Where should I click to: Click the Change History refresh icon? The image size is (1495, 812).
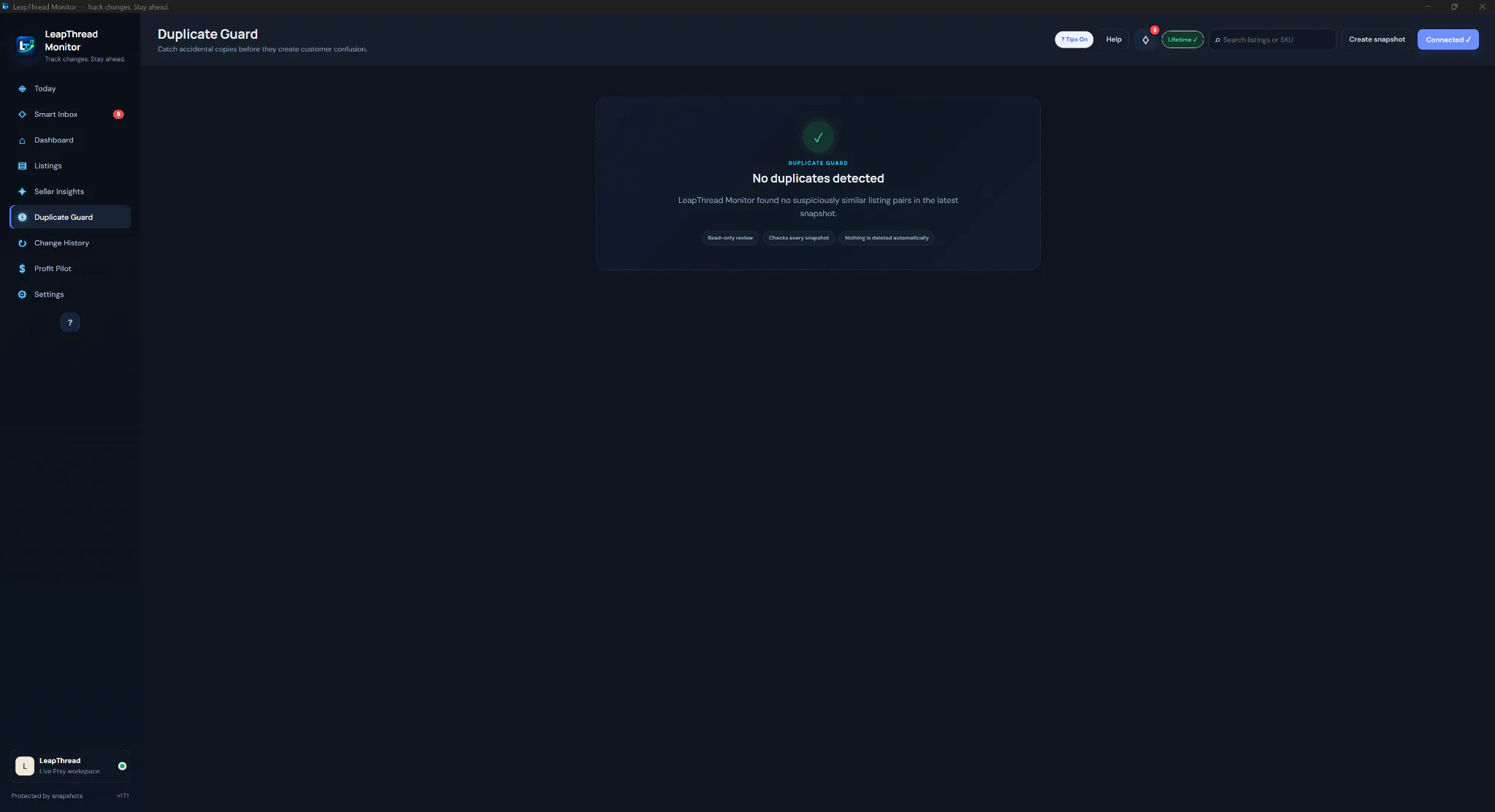click(22, 243)
